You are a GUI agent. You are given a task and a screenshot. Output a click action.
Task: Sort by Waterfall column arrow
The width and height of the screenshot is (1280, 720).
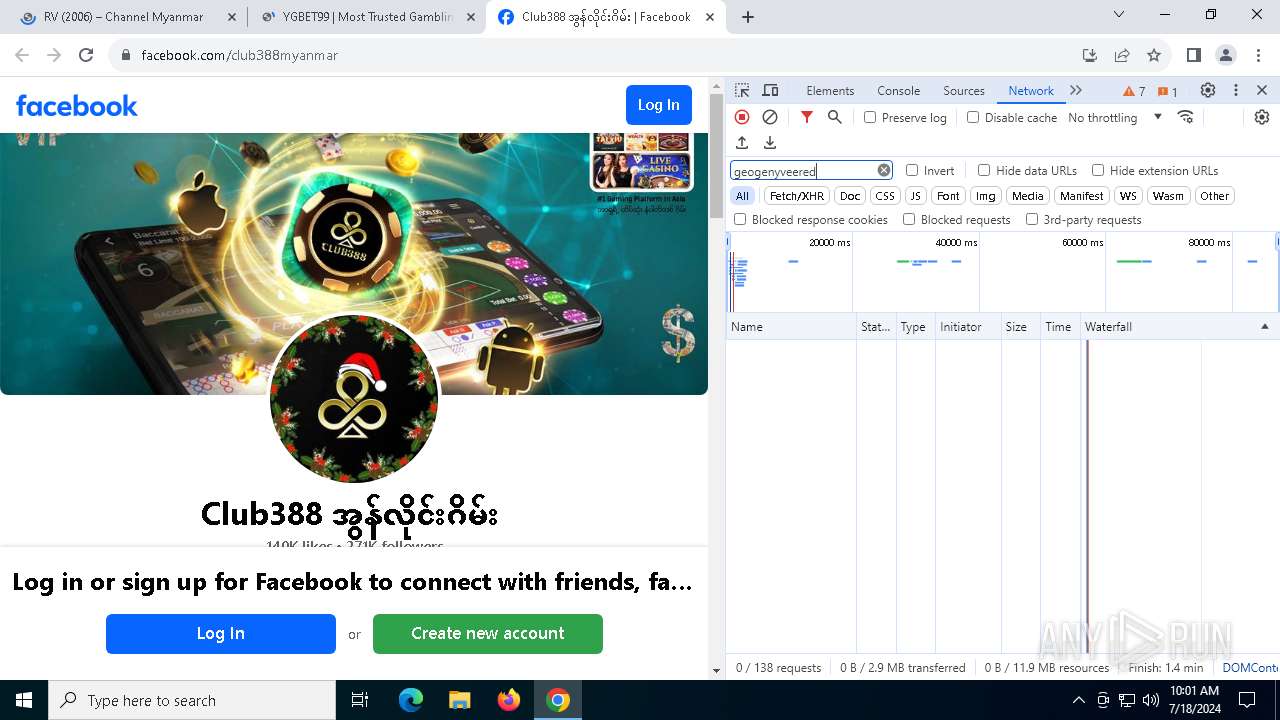coord(1264,327)
